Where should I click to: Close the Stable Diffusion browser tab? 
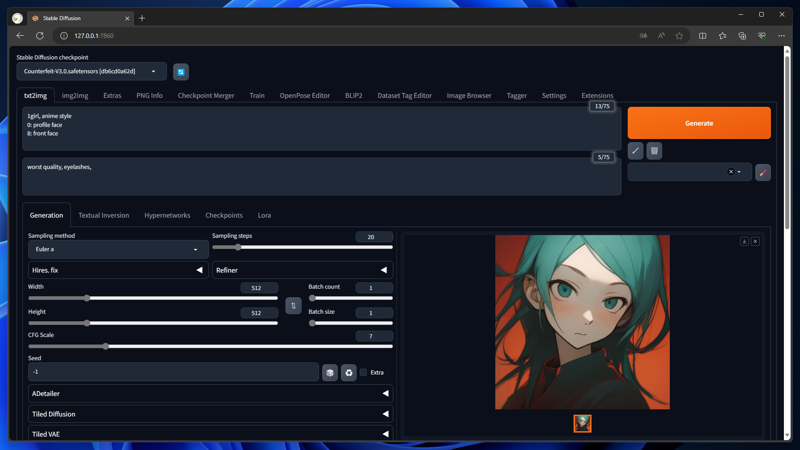click(127, 18)
